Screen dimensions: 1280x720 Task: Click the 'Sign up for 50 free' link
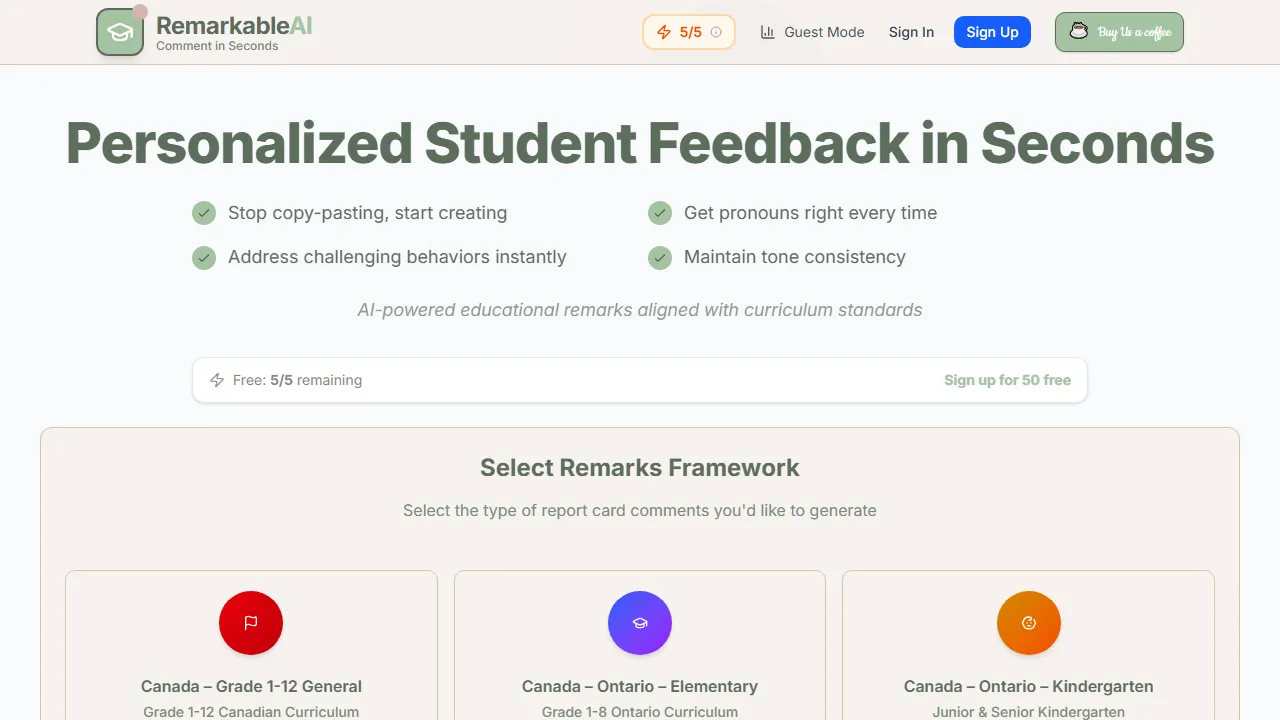1007,380
